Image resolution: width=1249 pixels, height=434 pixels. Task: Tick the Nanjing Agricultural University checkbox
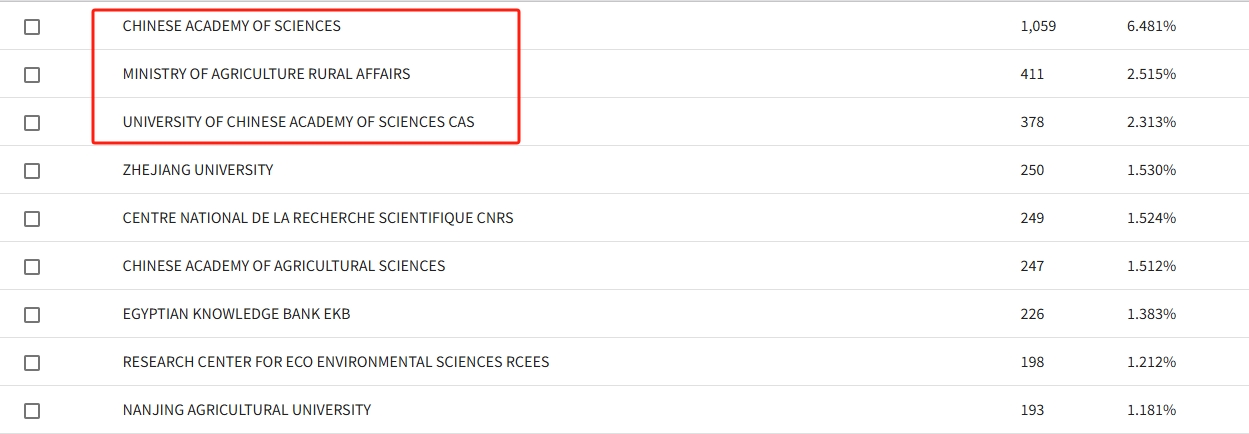point(32,411)
